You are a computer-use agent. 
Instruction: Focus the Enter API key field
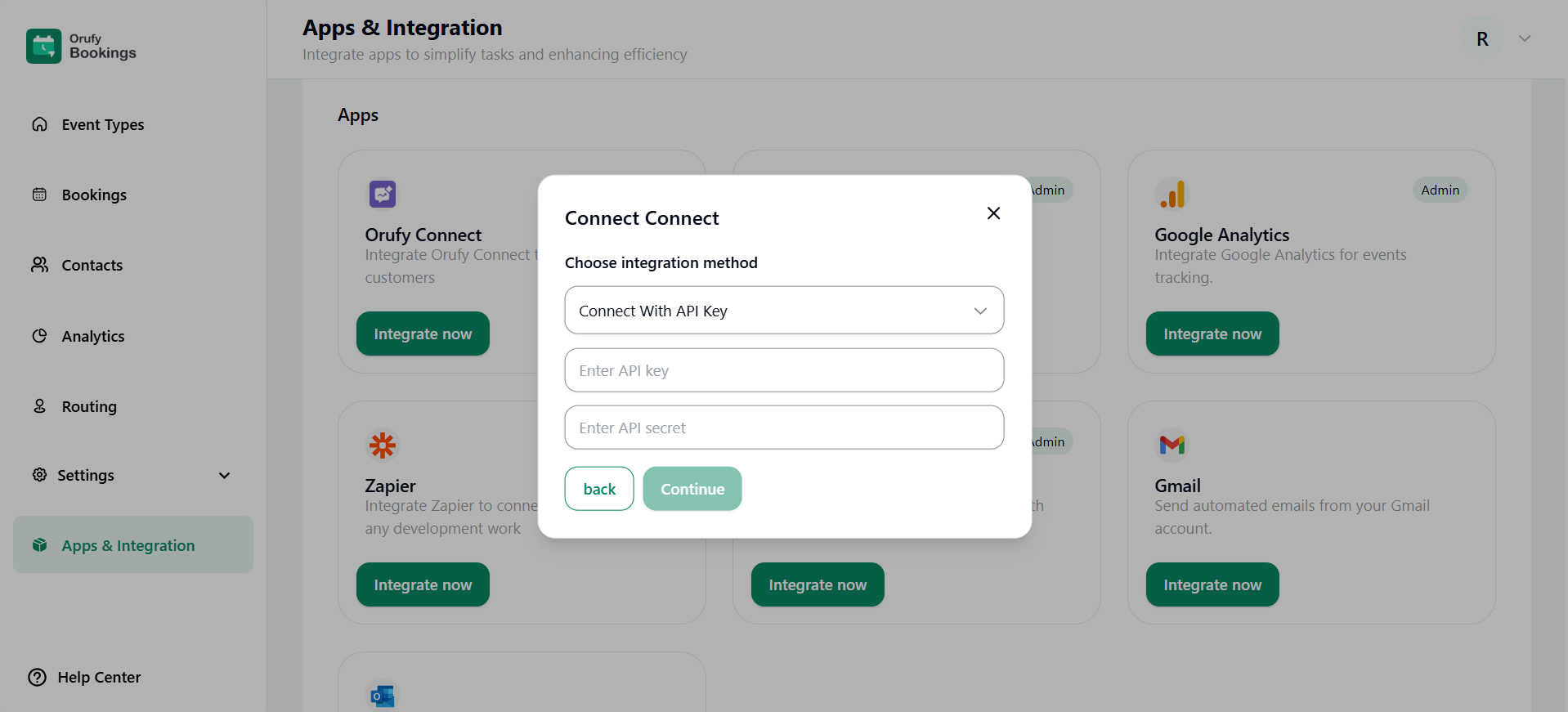click(x=783, y=371)
